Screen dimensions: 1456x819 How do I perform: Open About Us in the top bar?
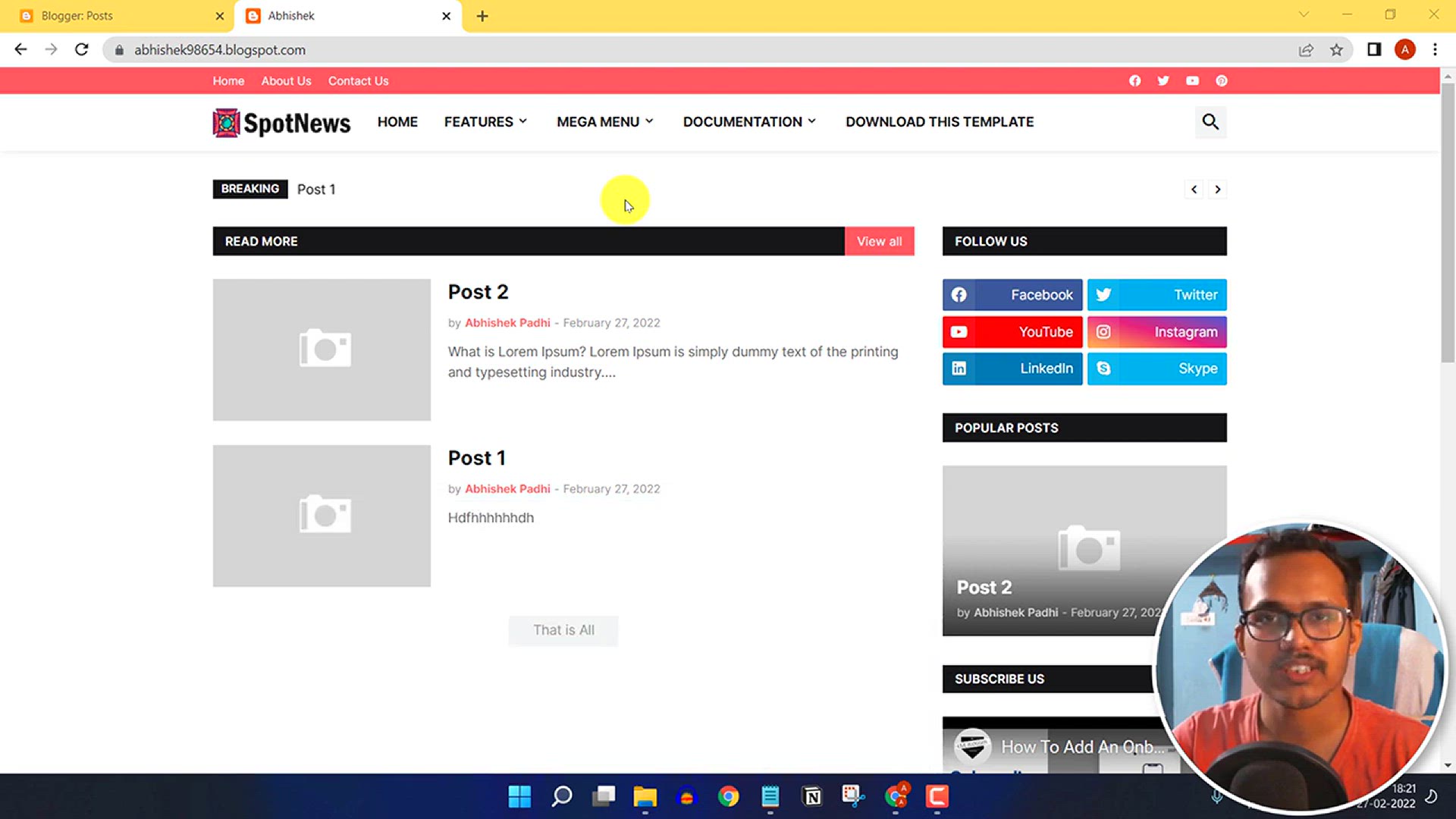click(286, 81)
